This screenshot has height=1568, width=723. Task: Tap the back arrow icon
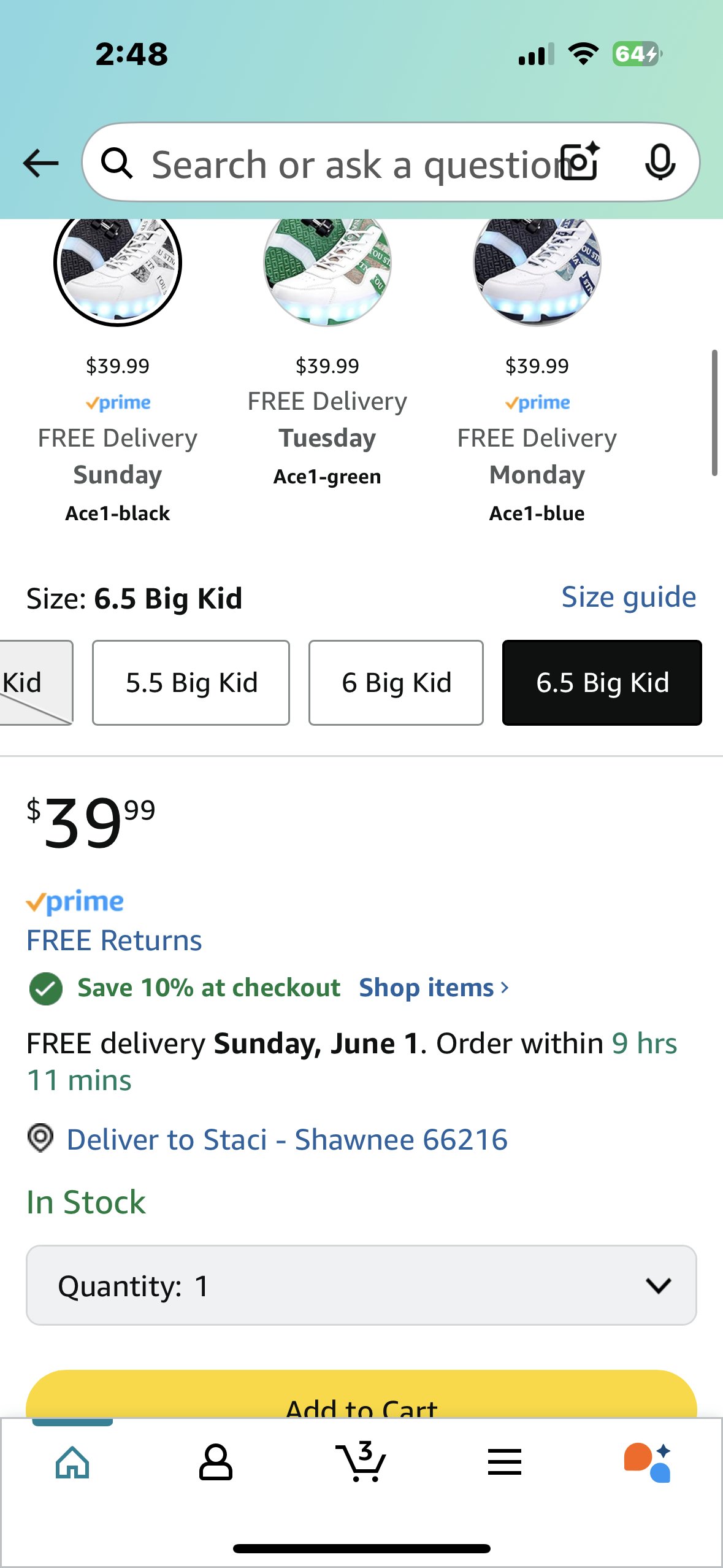point(40,163)
